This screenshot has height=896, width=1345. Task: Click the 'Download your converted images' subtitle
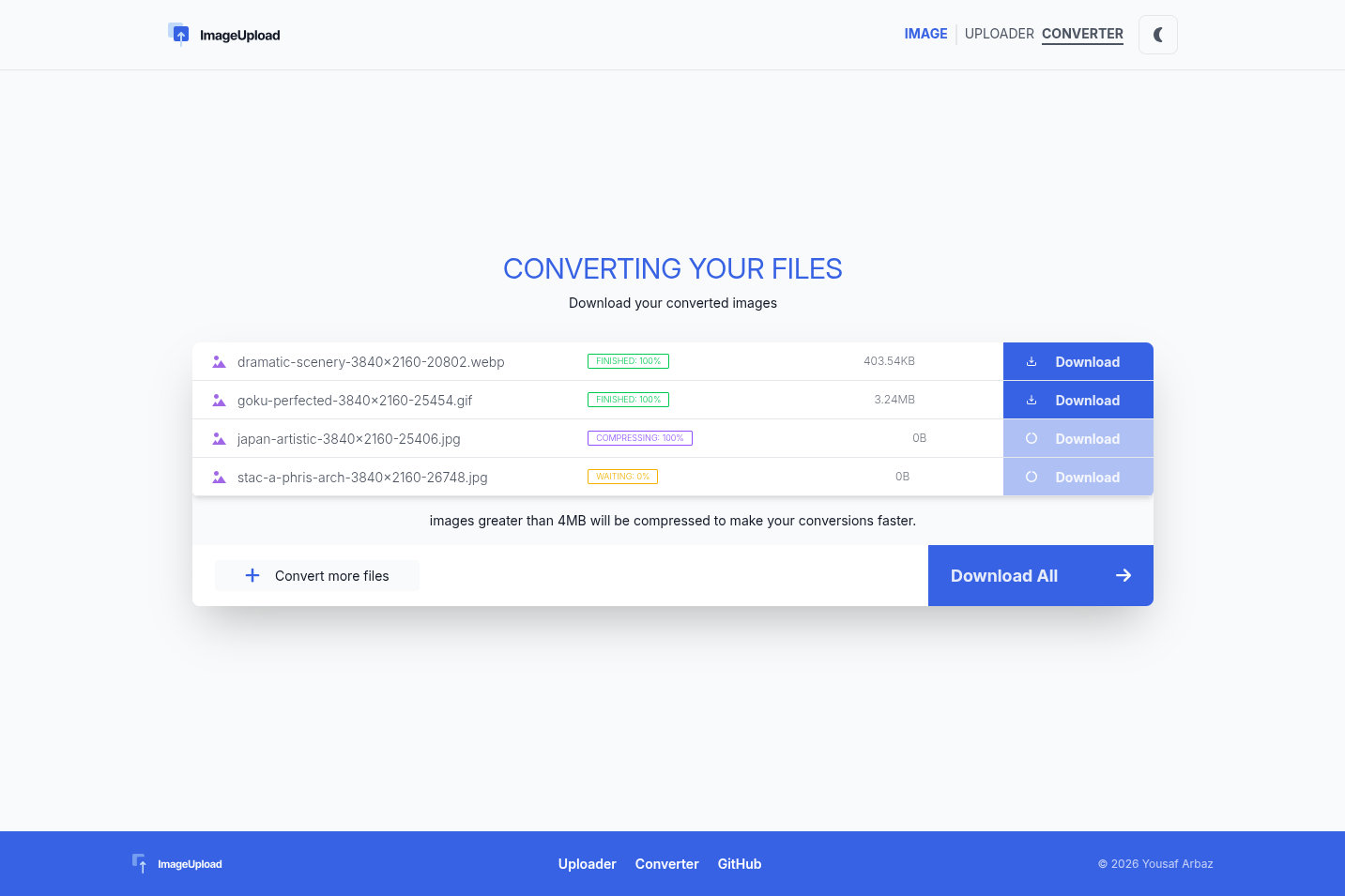point(673,303)
